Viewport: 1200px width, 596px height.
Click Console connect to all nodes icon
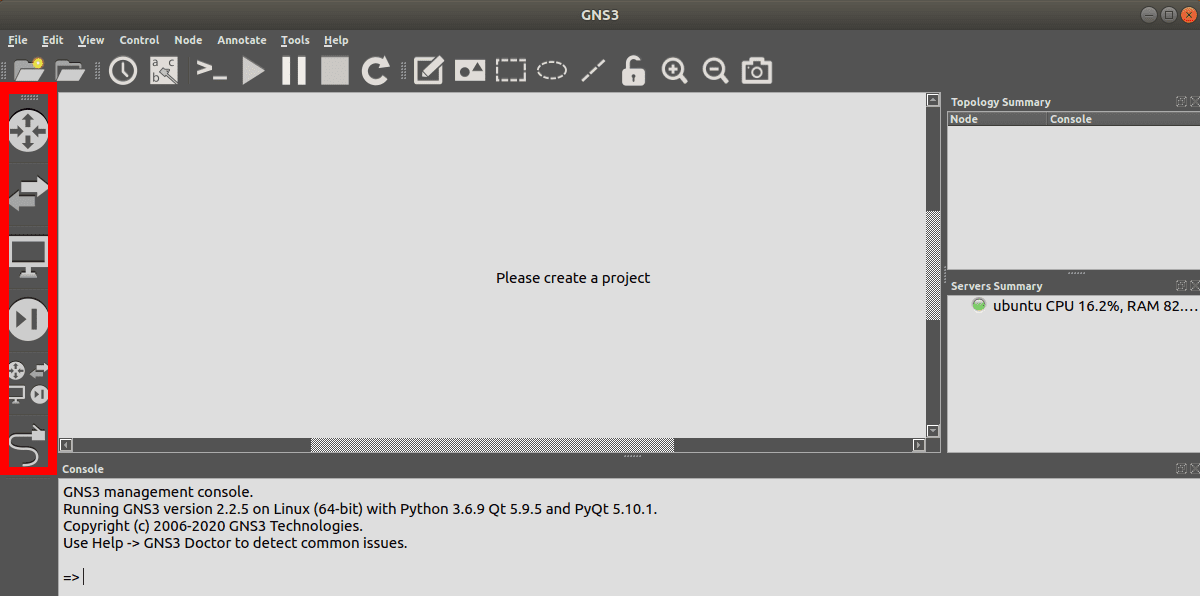click(211, 70)
